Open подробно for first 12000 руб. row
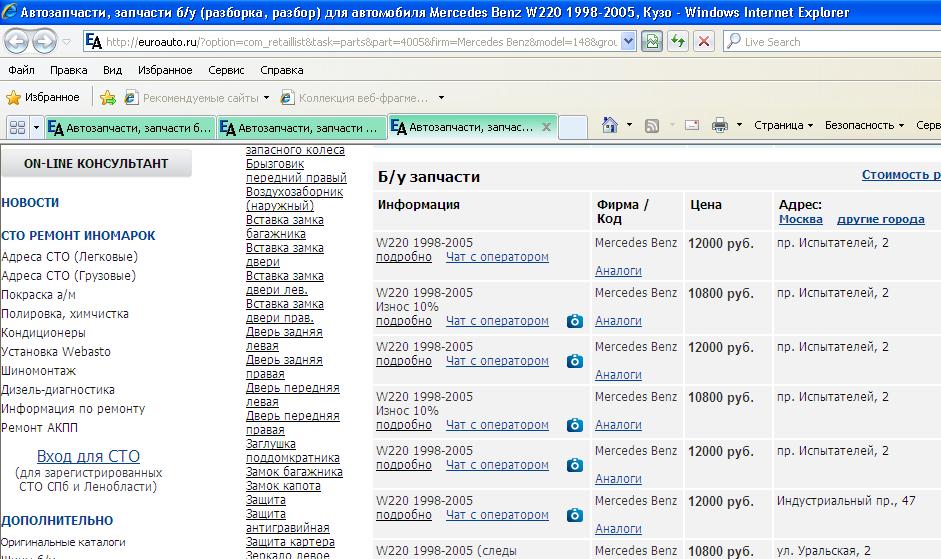941x559 pixels. (404, 257)
